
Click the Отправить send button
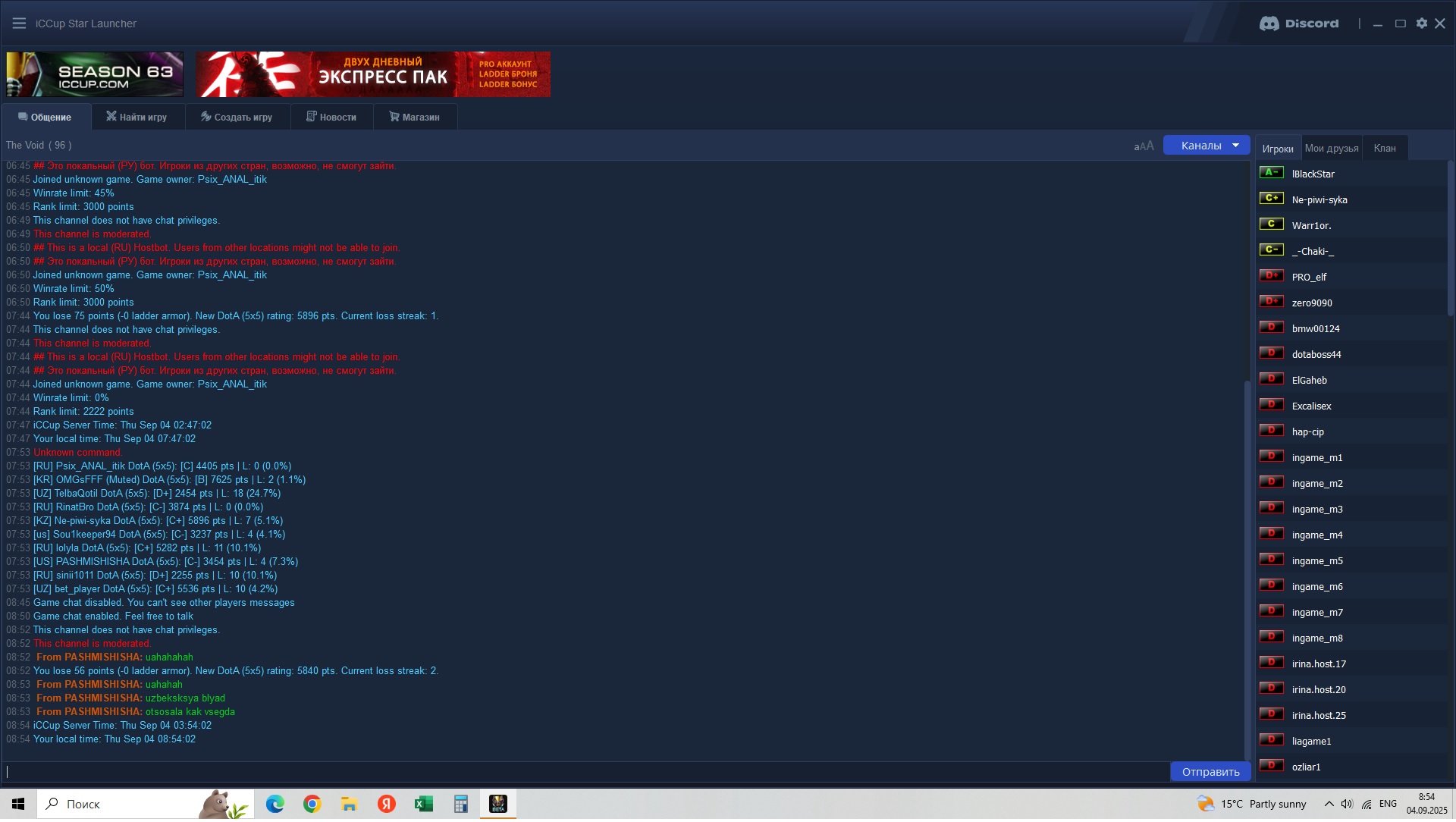(1210, 772)
